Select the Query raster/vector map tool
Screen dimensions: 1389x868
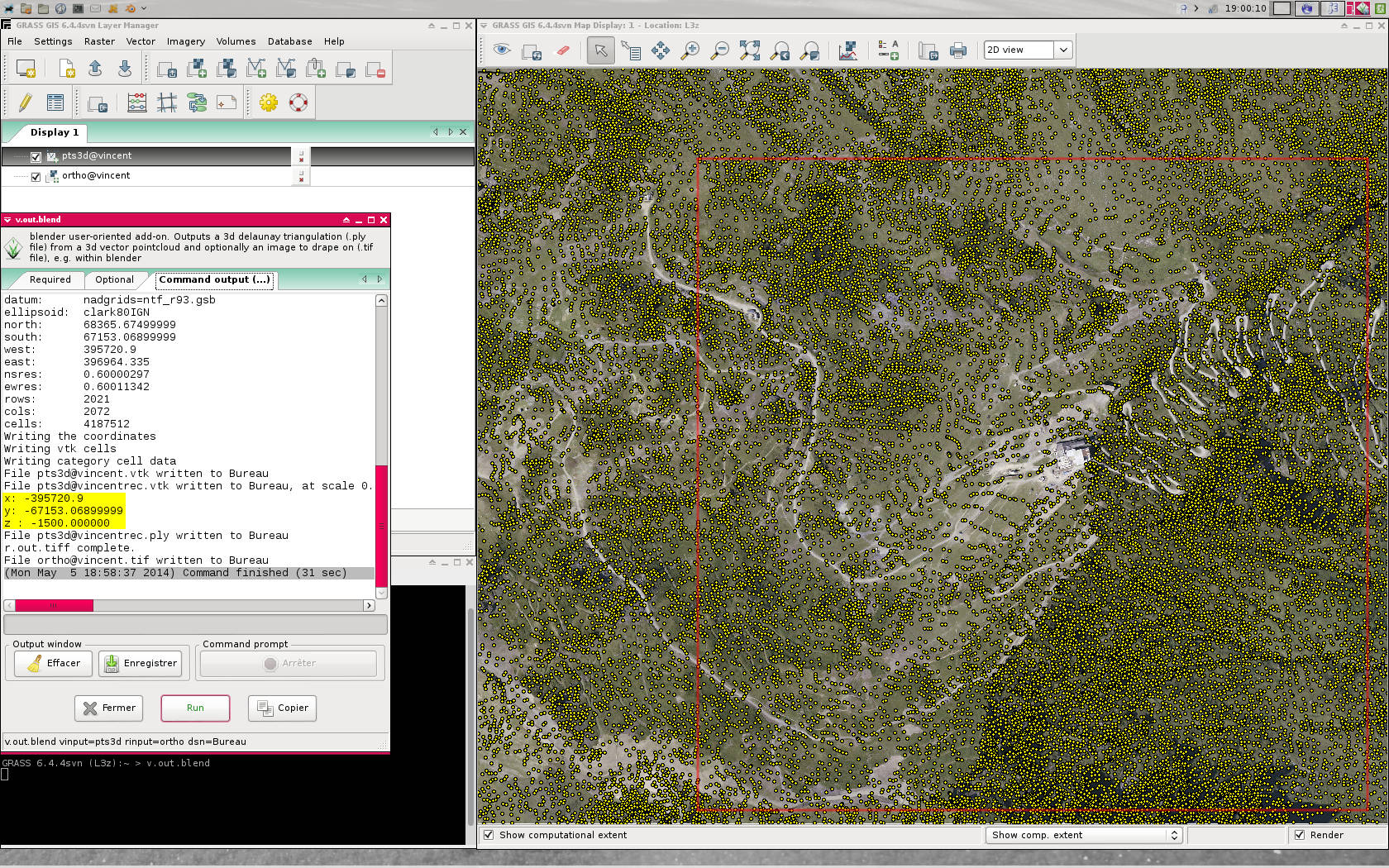click(x=631, y=50)
